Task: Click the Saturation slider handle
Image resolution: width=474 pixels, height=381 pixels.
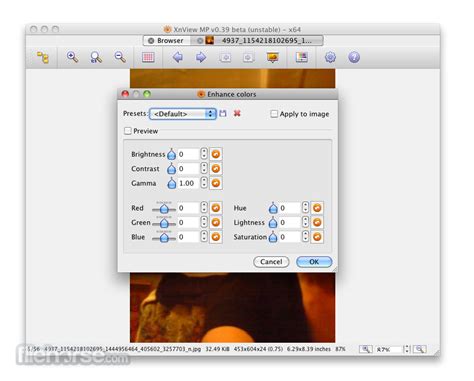Action: pyautogui.click(x=273, y=237)
